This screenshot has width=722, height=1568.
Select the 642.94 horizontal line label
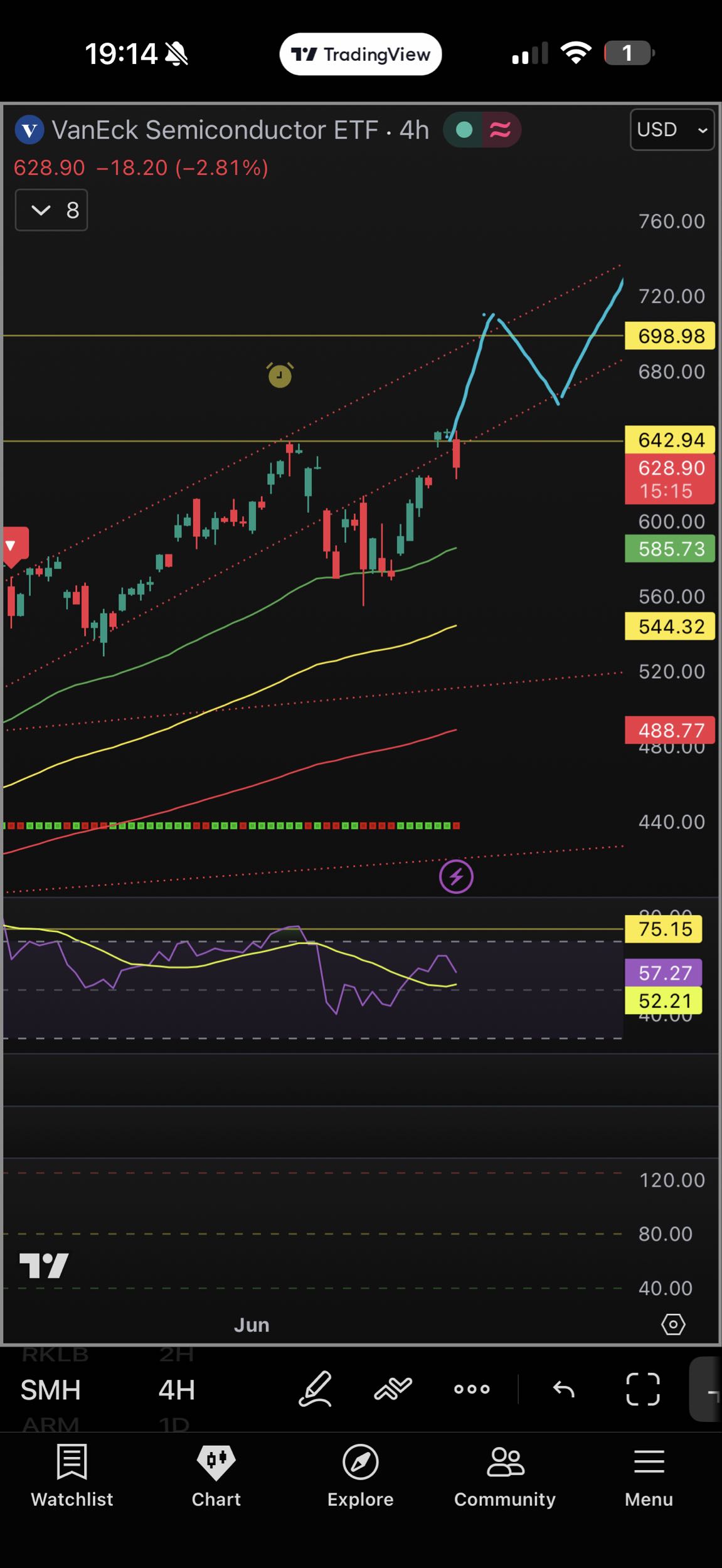coord(670,440)
